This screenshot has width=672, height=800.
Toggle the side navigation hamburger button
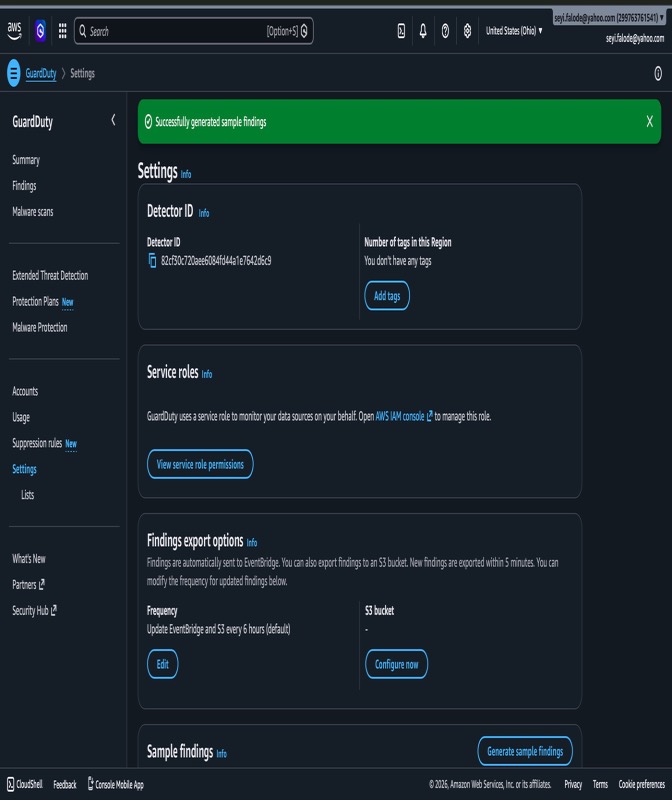click(x=14, y=73)
